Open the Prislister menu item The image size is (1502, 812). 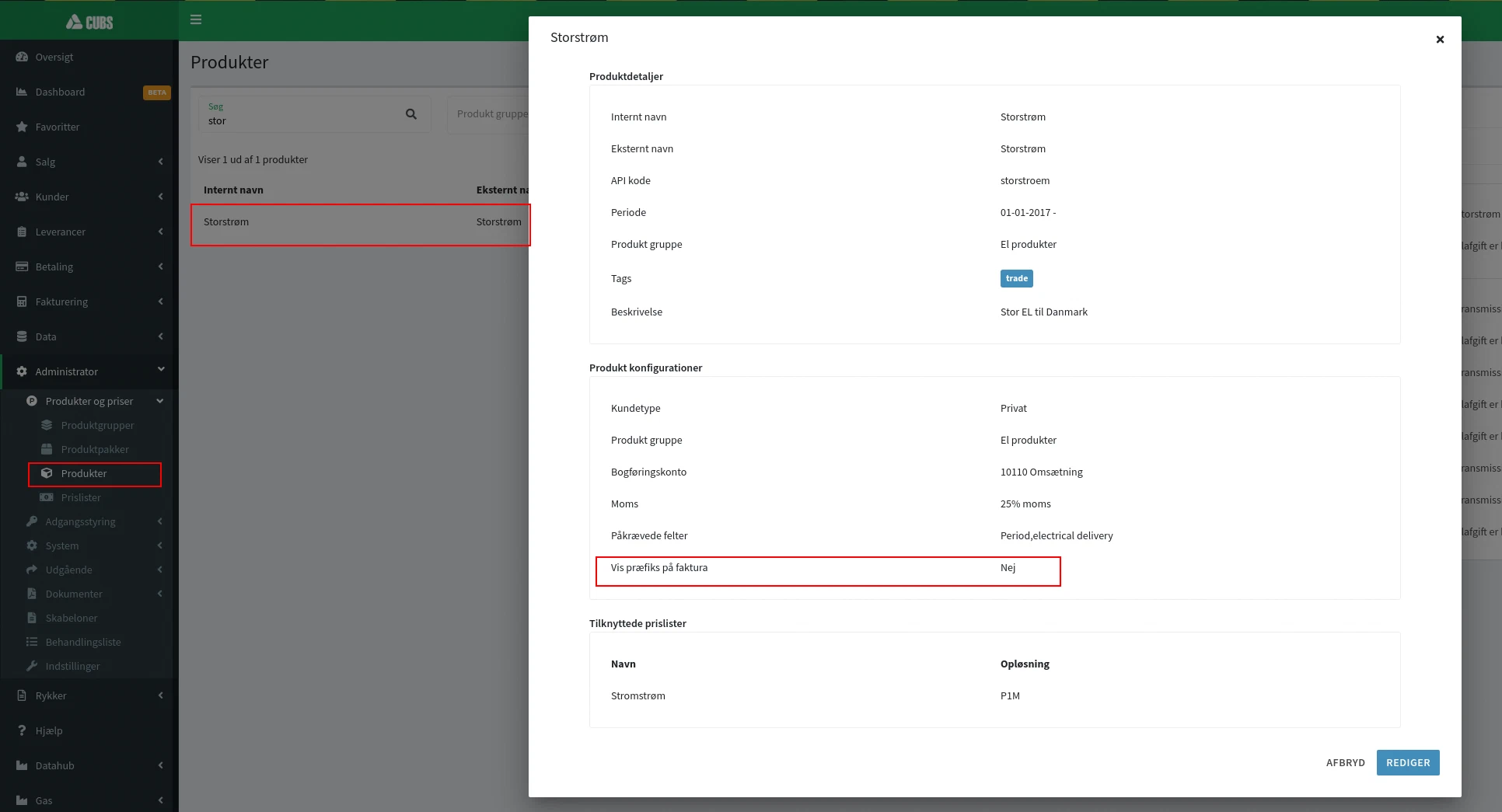coord(81,497)
